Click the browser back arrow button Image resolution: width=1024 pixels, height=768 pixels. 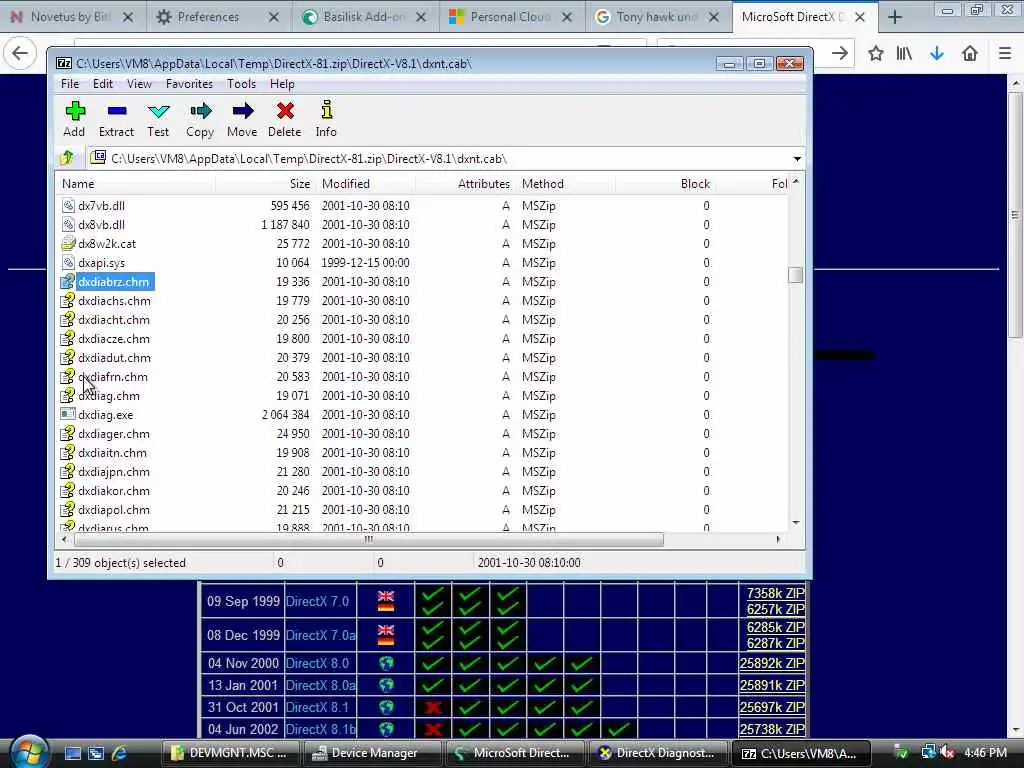point(20,54)
